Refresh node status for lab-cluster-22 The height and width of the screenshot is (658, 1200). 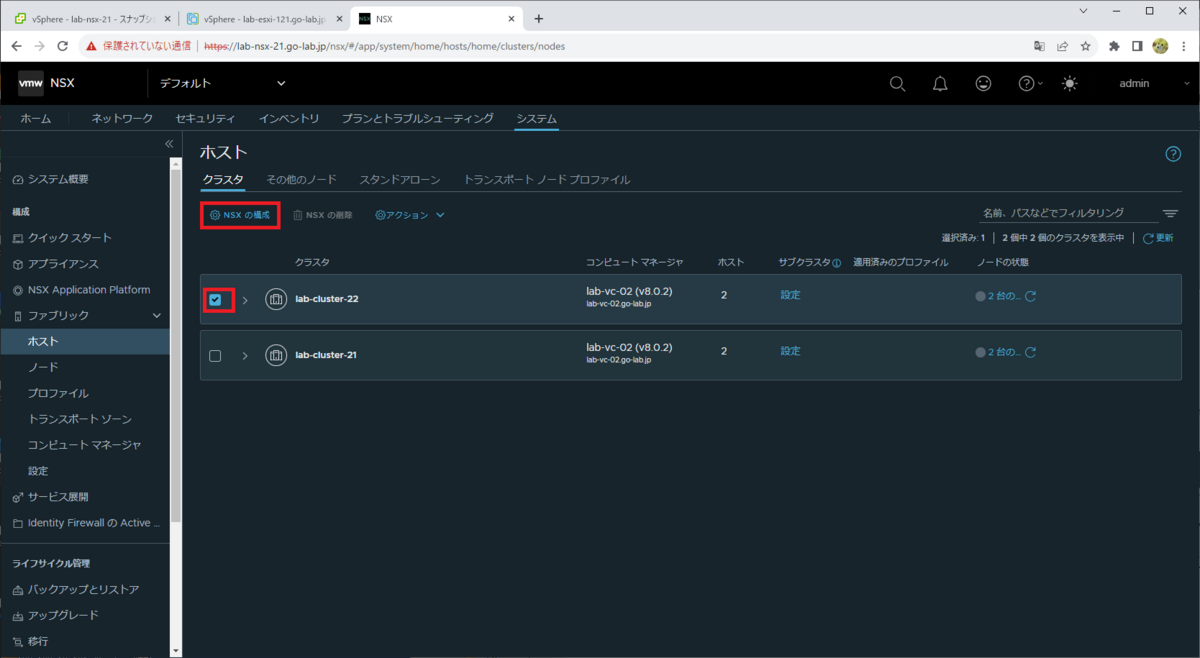[1031, 296]
